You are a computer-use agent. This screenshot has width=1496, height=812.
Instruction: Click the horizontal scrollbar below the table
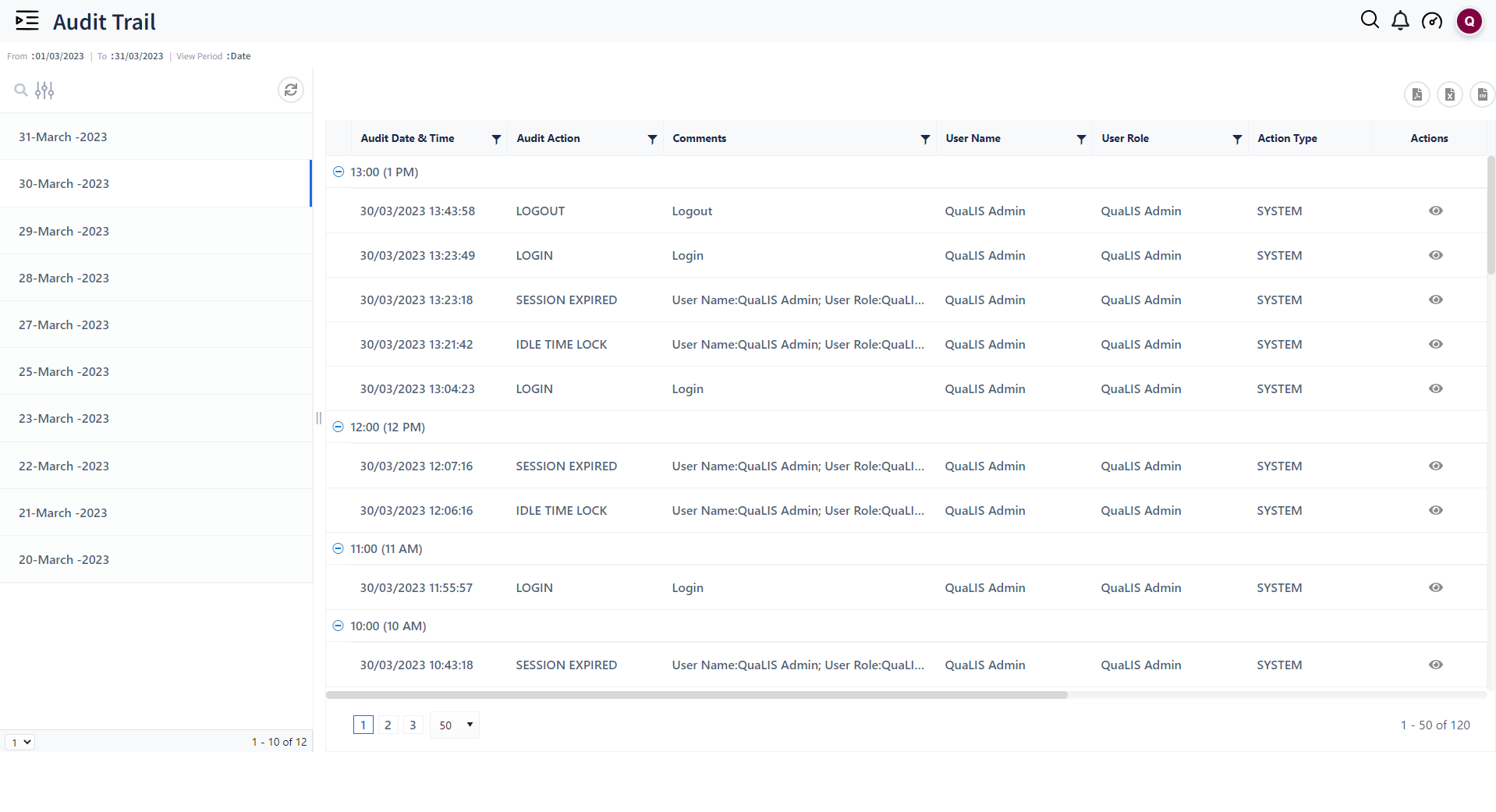pyautogui.click(x=696, y=695)
